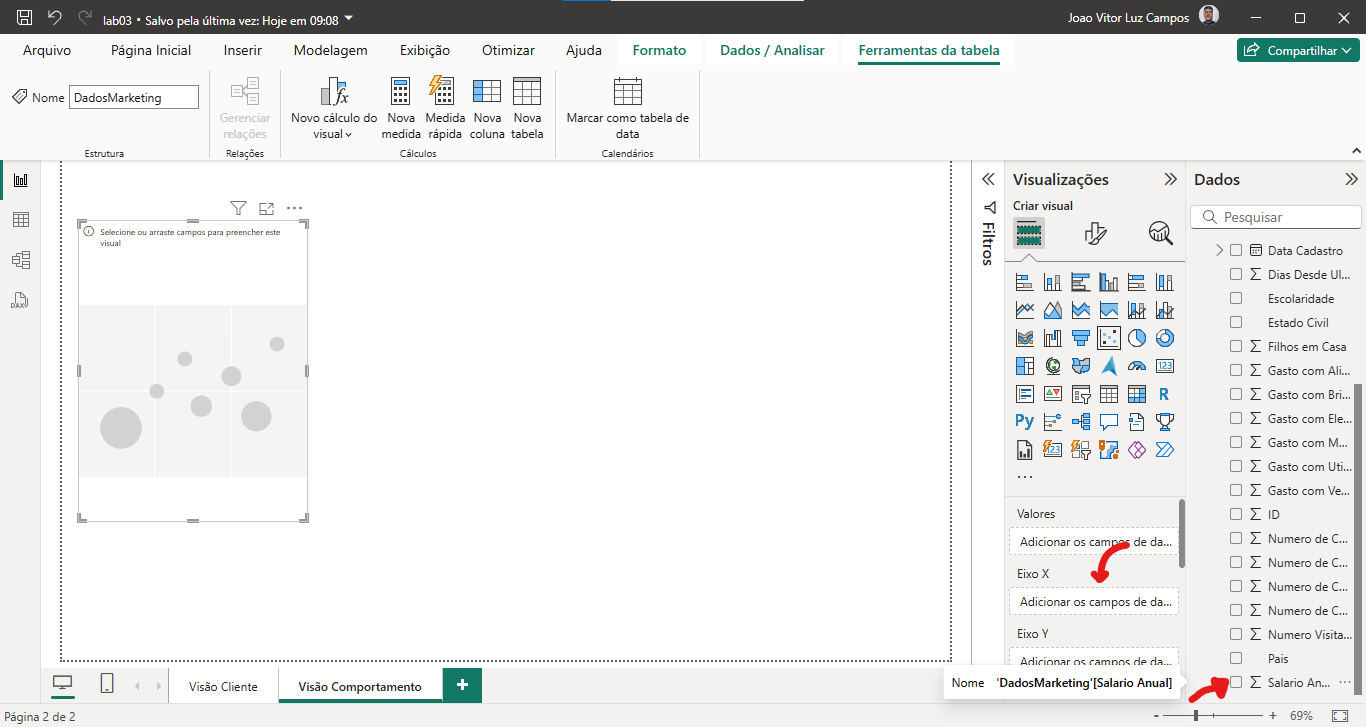
Task: Collapse the Dados pane
Action: click(1351, 180)
